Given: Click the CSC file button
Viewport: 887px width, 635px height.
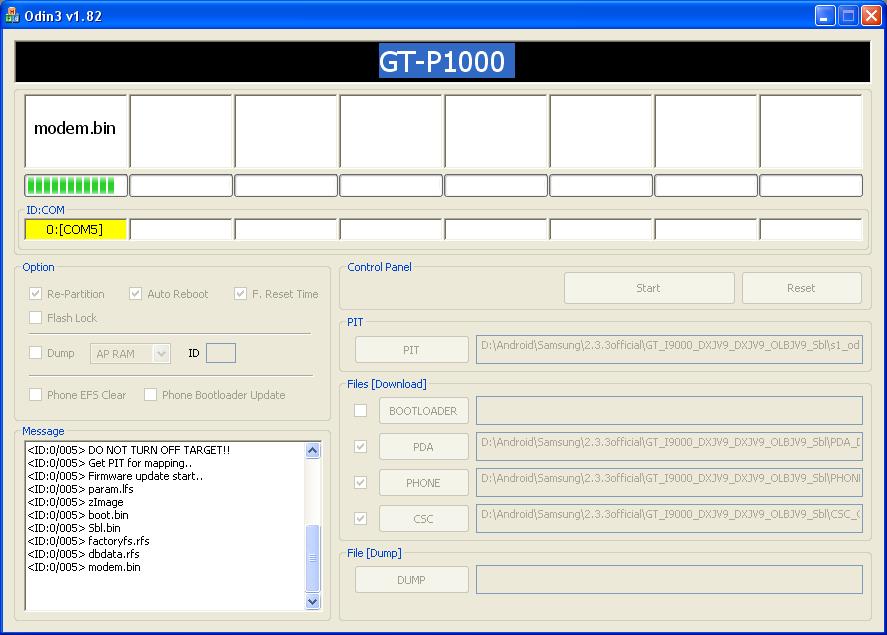Looking at the screenshot, I should 424,519.
